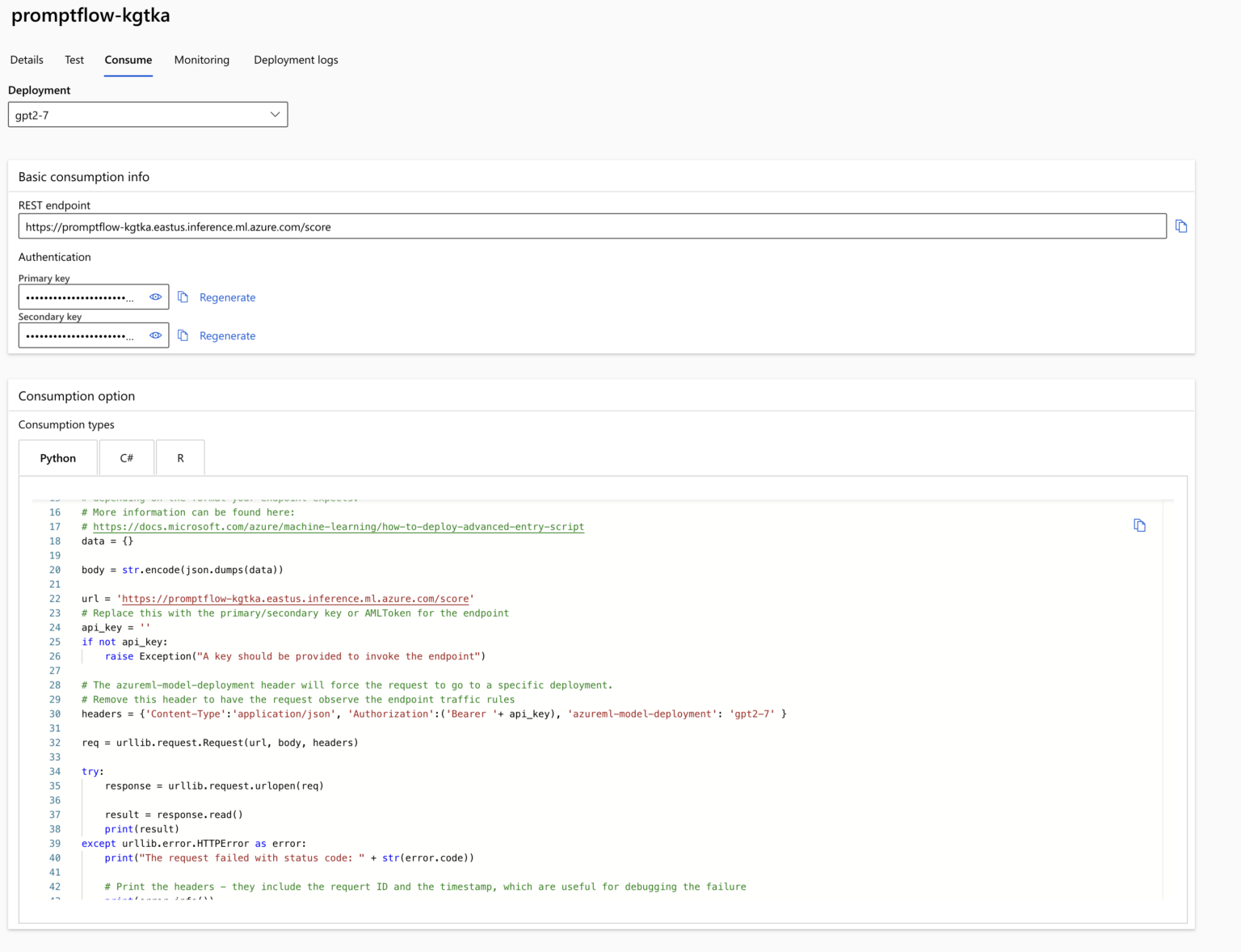Show the secondary key value
Screen dimensions: 1241x952
click(155, 335)
